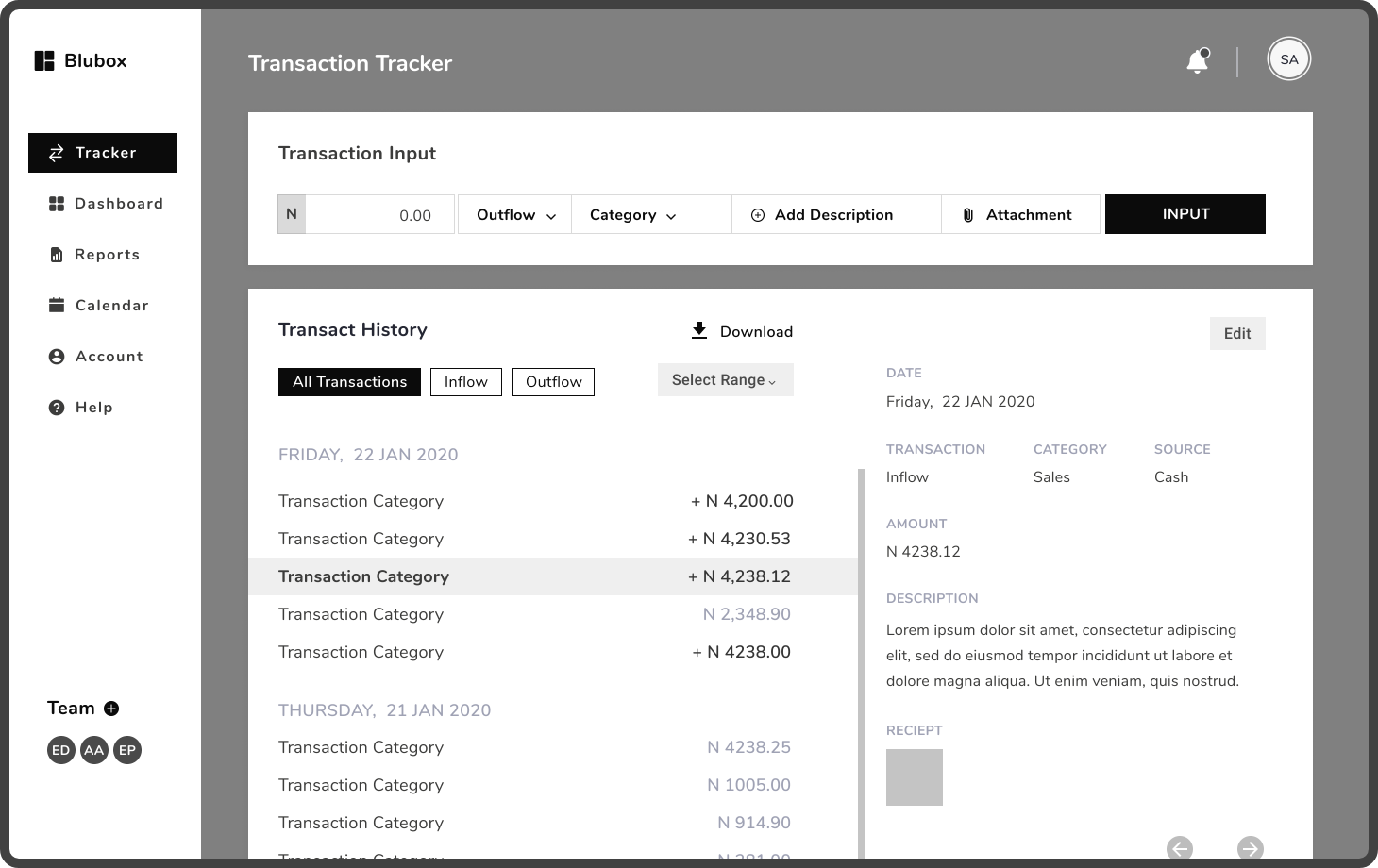Go to next transaction with right arrow

point(1250,848)
